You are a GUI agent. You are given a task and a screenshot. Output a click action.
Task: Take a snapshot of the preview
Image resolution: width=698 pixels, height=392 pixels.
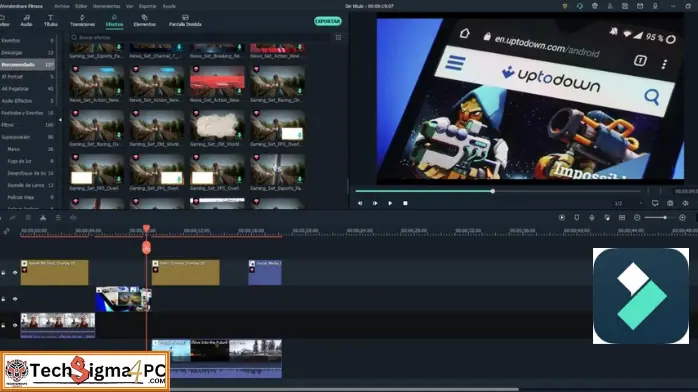pos(670,203)
